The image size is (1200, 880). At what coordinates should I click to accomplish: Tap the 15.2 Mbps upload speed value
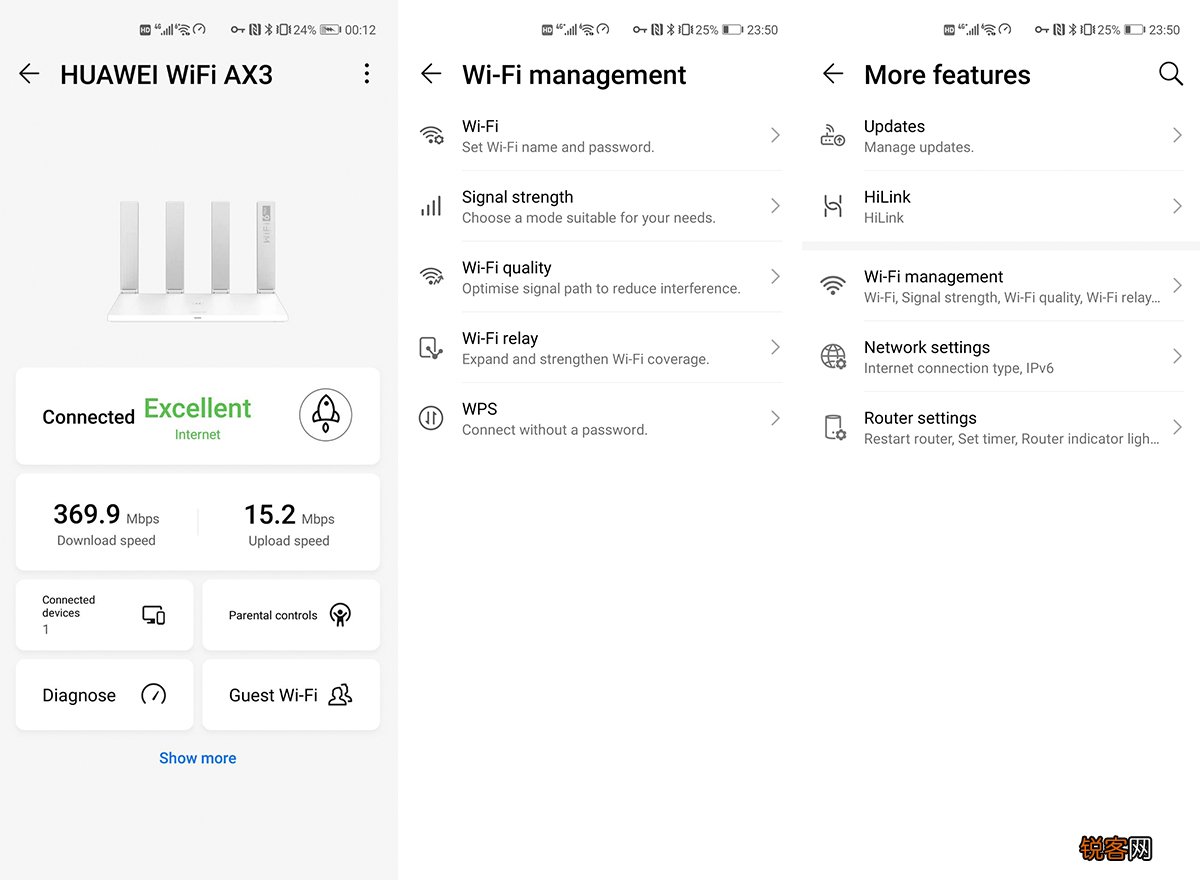coord(289,515)
